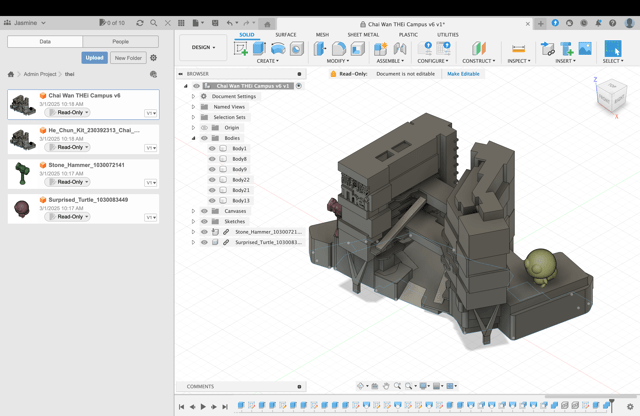The width and height of the screenshot is (640, 416).
Task: Click the Offset Plane icon in Construct
Action: click(479, 49)
